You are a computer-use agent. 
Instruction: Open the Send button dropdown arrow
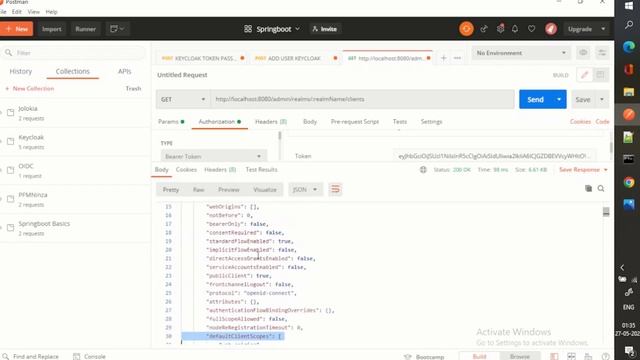559,99
